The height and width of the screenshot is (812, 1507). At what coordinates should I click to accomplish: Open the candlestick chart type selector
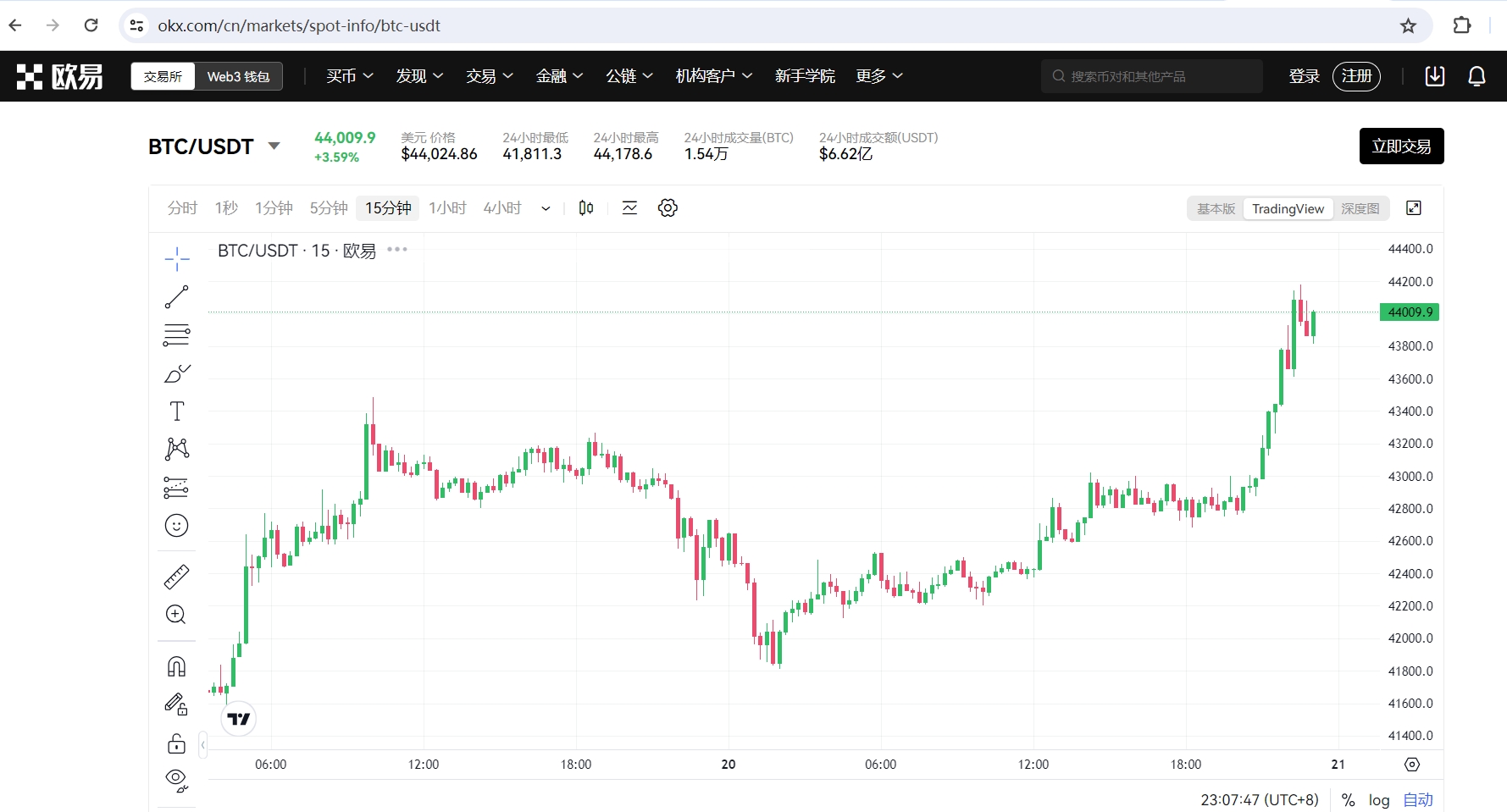pos(586,208)
